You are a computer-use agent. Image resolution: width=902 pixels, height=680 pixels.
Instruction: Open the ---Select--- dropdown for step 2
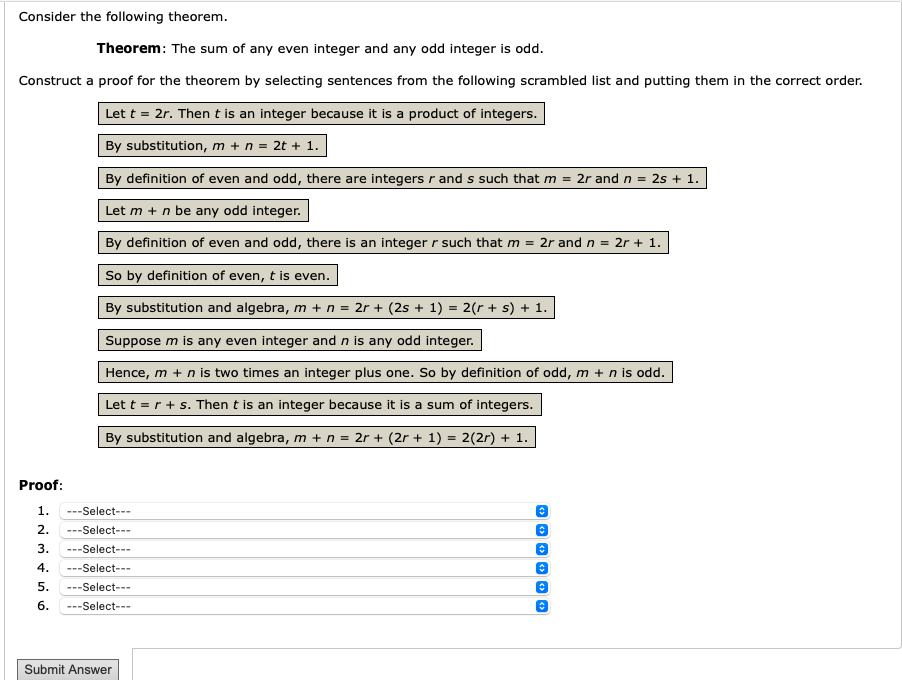pos(300,530)
